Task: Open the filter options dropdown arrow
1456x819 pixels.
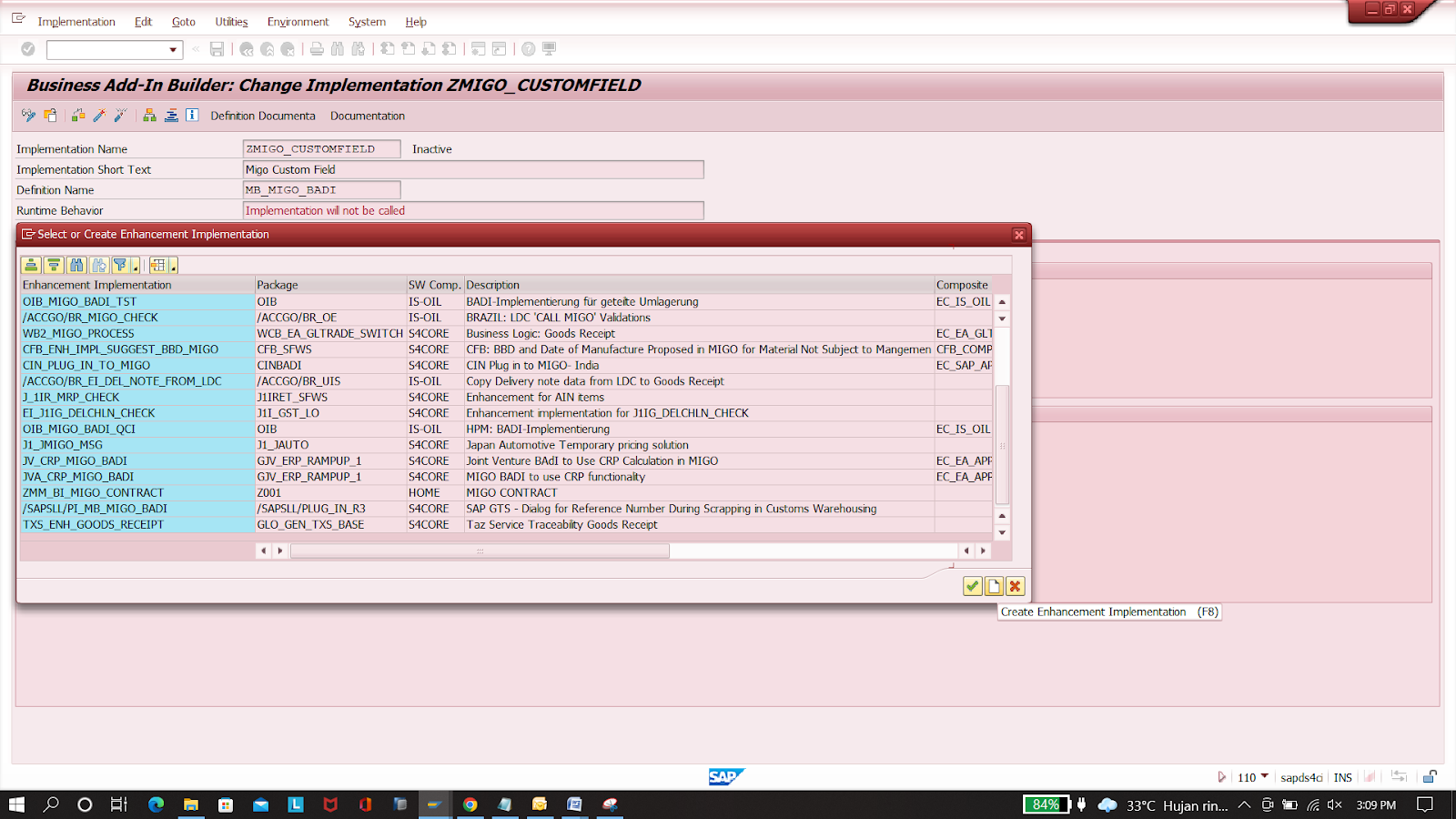Action: [x=136, y=266]
